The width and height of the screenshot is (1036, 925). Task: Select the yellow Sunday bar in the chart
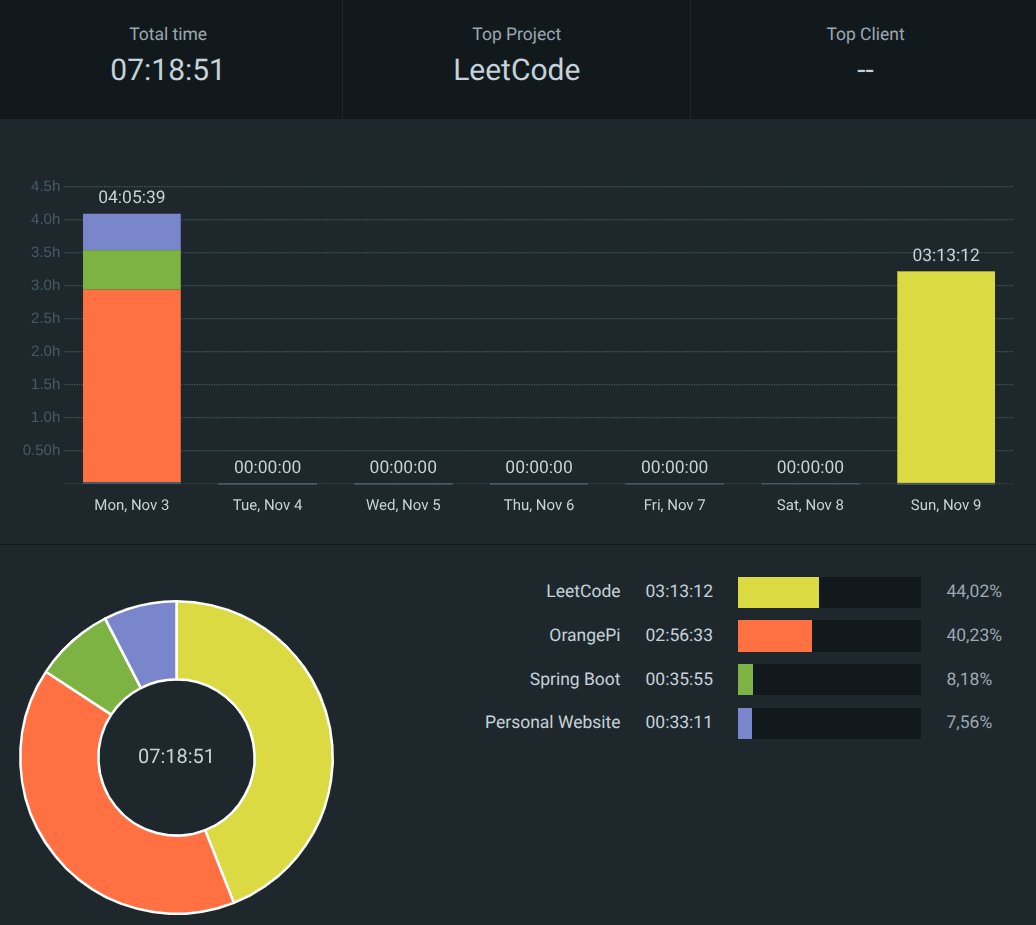945,377
